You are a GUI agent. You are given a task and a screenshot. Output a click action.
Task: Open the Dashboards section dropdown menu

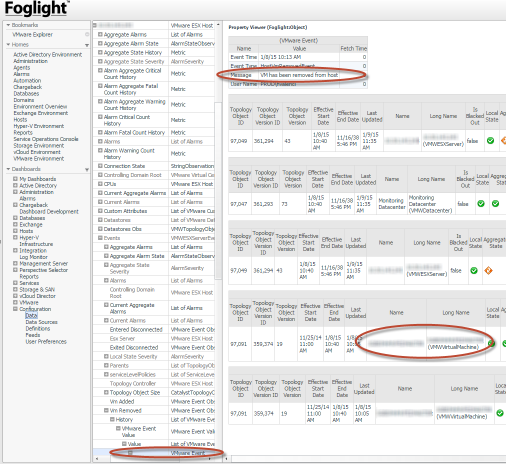point(87,170)
